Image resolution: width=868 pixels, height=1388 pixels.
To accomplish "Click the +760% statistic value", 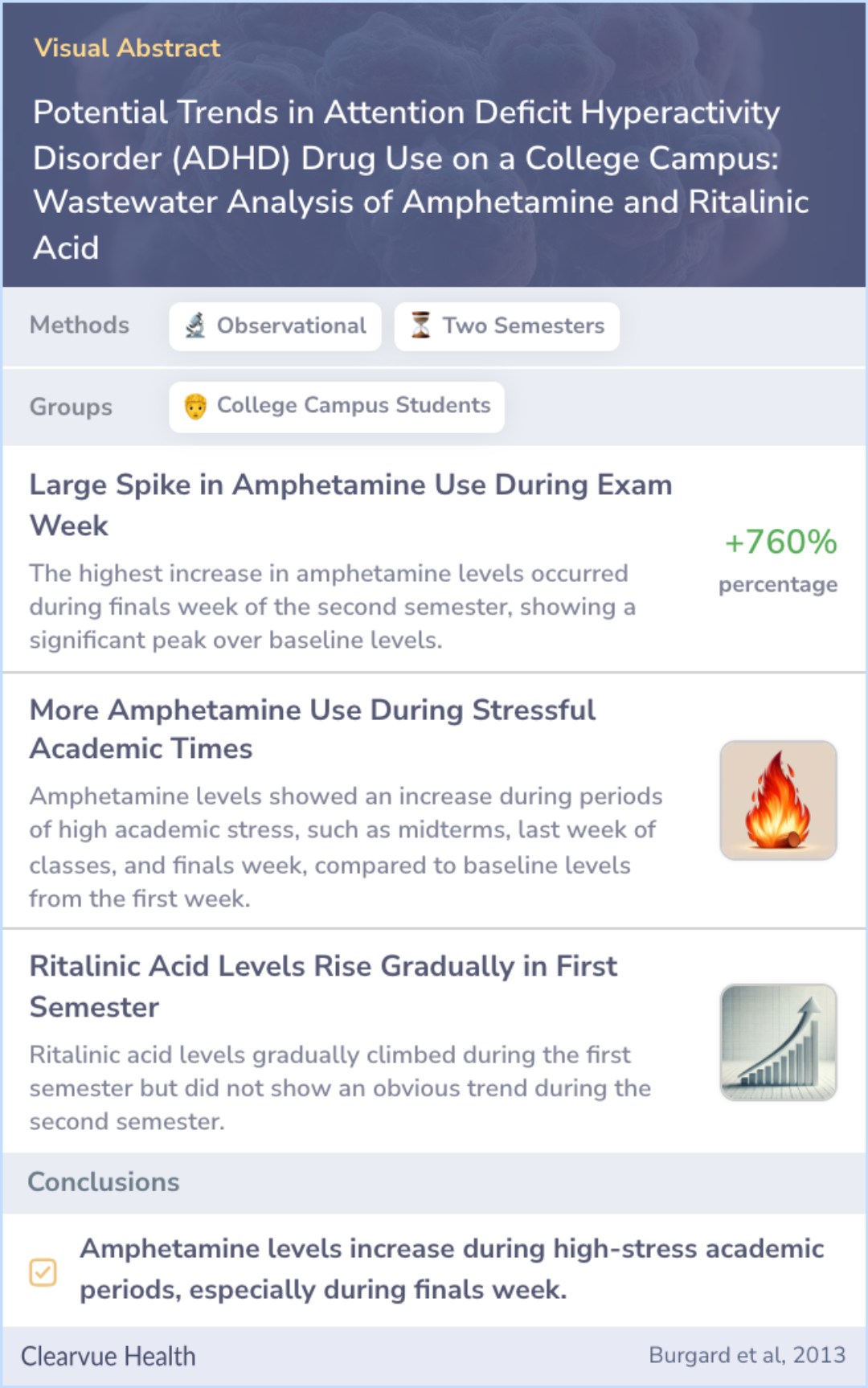I will [780, 542].
